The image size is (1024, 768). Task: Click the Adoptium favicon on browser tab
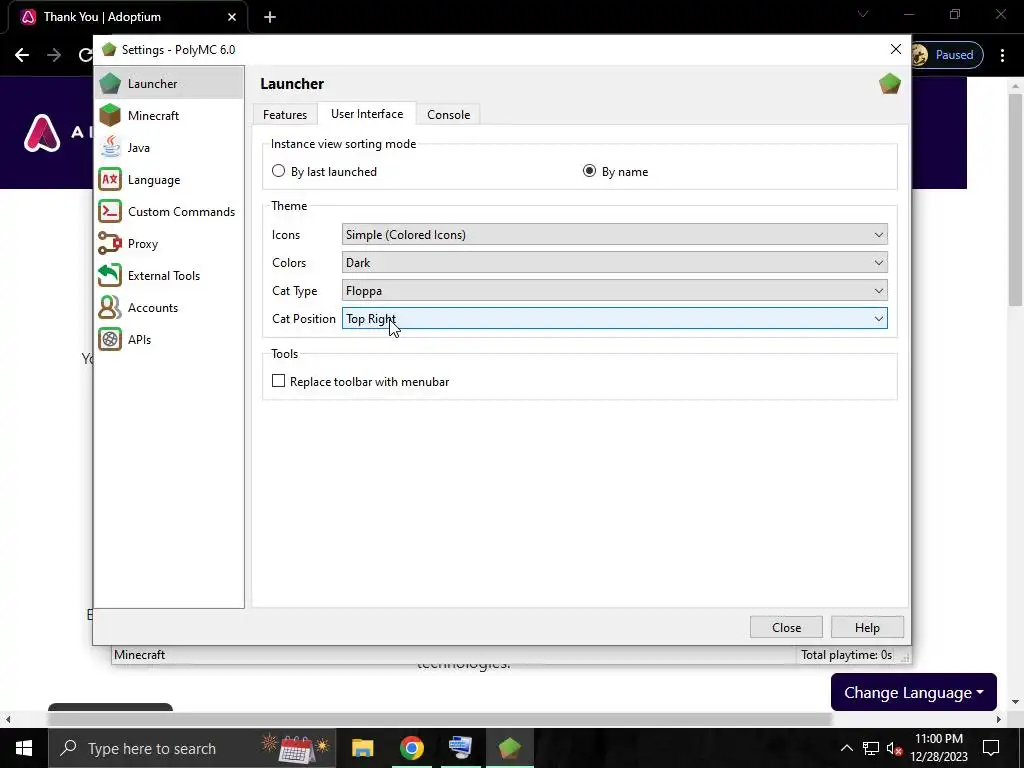[28, 17]
